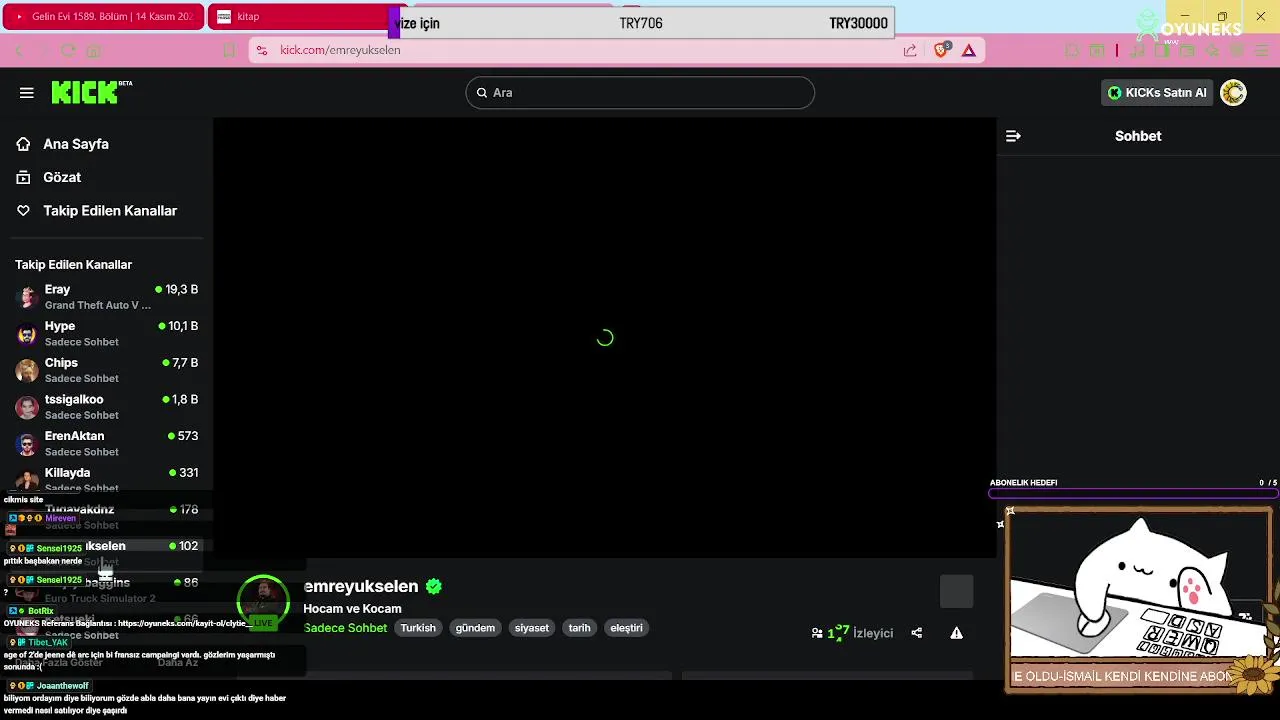Click the emreyukselen LIVE avatar

point(263,601)
